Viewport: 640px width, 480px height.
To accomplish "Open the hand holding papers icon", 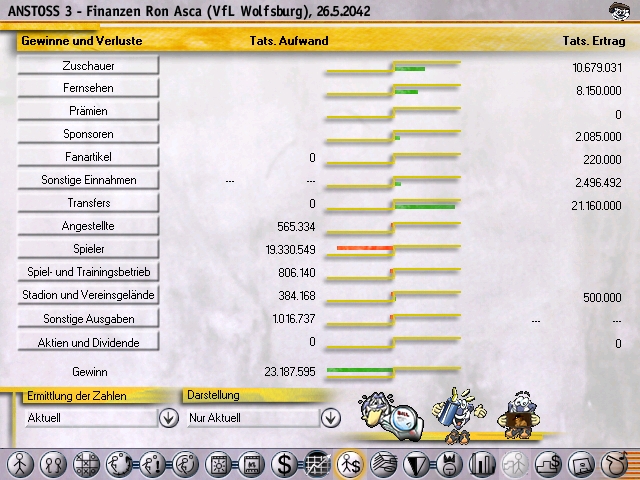I will pyautogui.click(x=384, y=464).
